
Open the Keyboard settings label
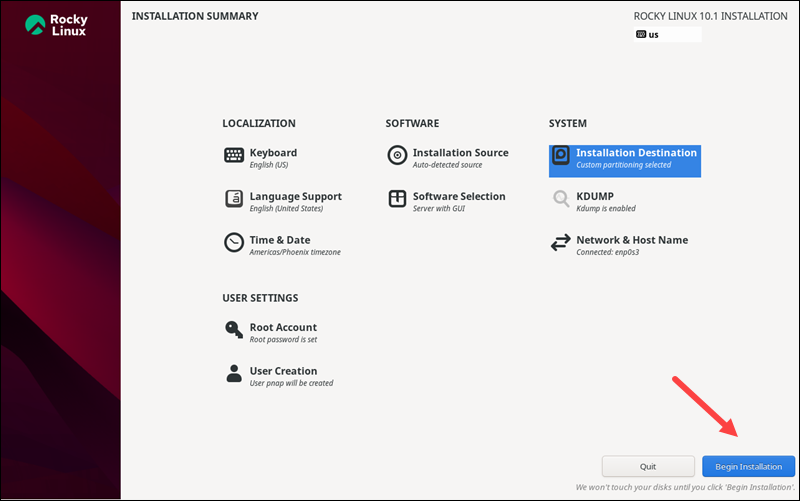click(273, 153)
